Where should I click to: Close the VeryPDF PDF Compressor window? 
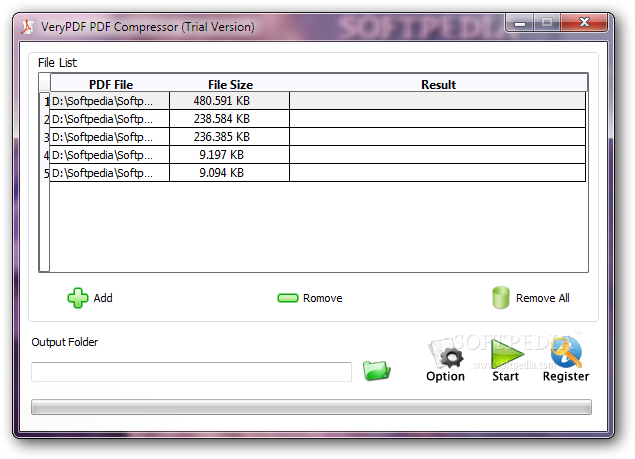point(584,22)
